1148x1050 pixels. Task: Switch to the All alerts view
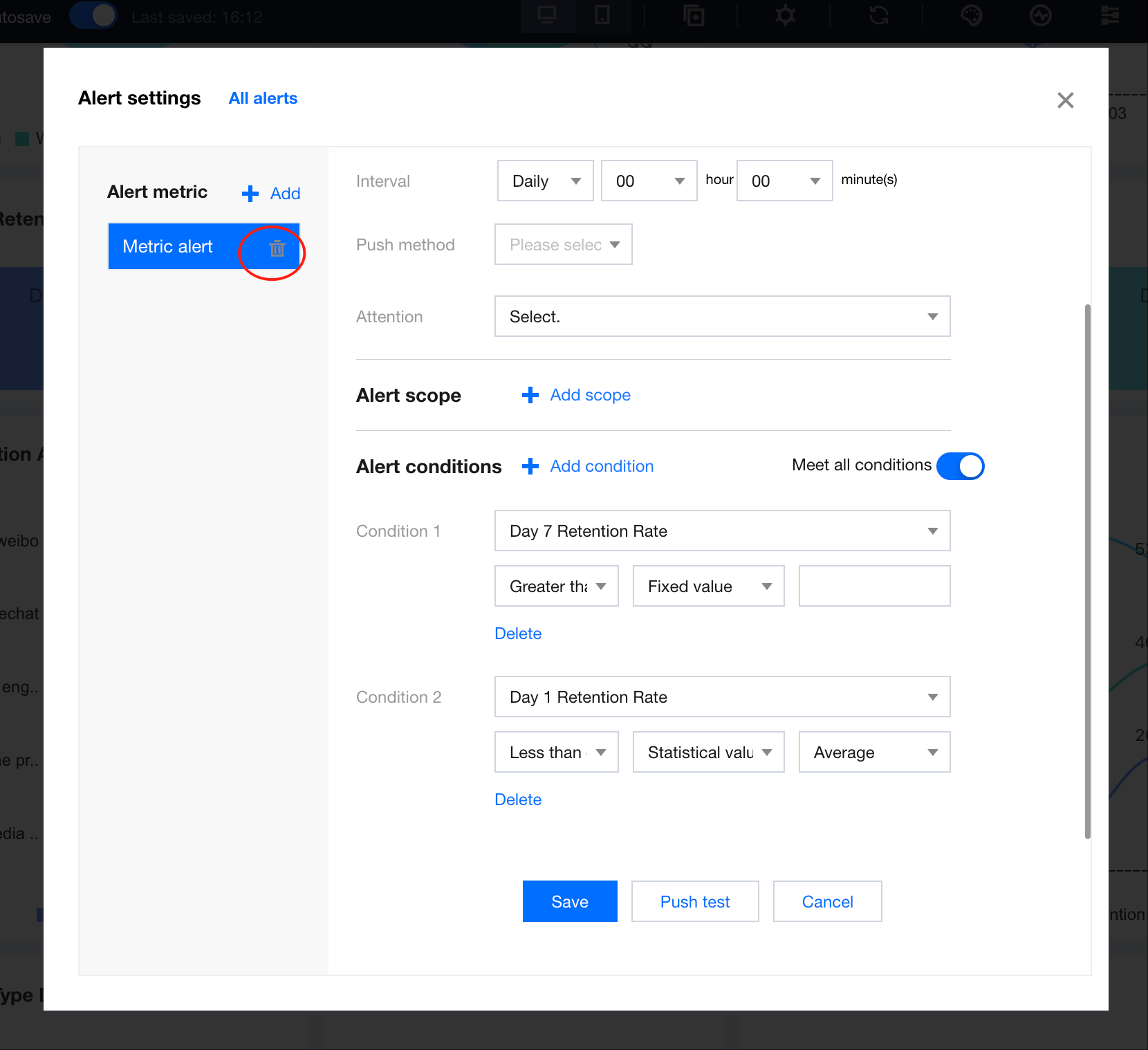point(263,98)
